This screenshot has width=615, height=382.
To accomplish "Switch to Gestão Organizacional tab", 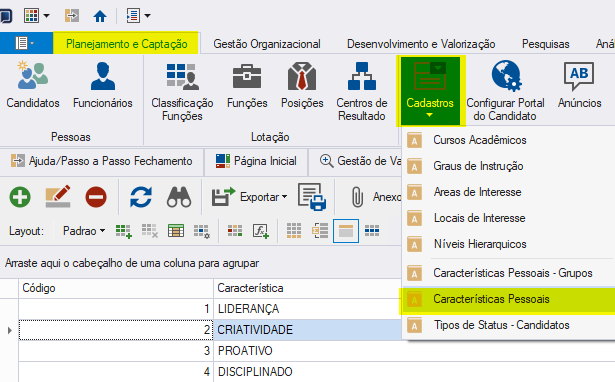I will [x=267, y=44].
